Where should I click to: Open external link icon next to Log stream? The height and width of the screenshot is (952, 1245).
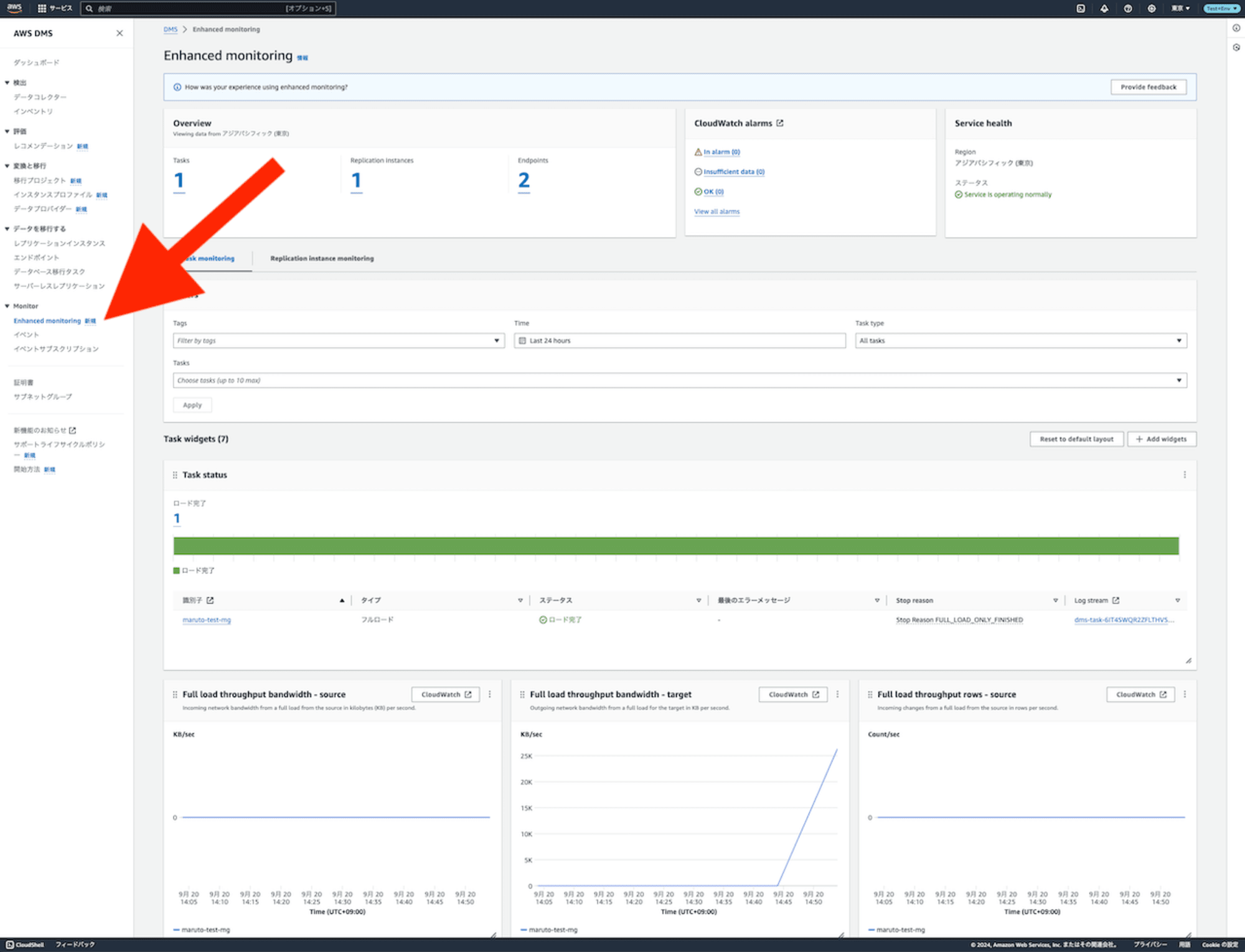tap(1116, 600)
